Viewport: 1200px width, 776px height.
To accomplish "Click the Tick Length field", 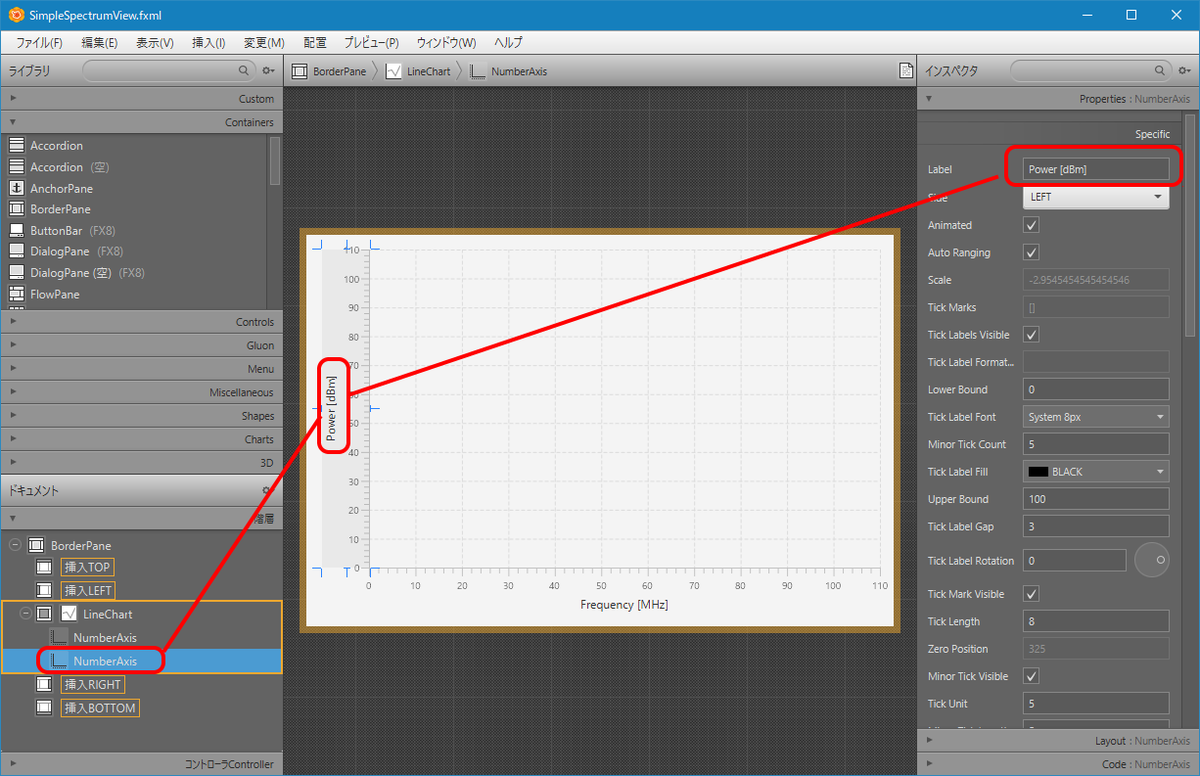I will [1096, 621].
